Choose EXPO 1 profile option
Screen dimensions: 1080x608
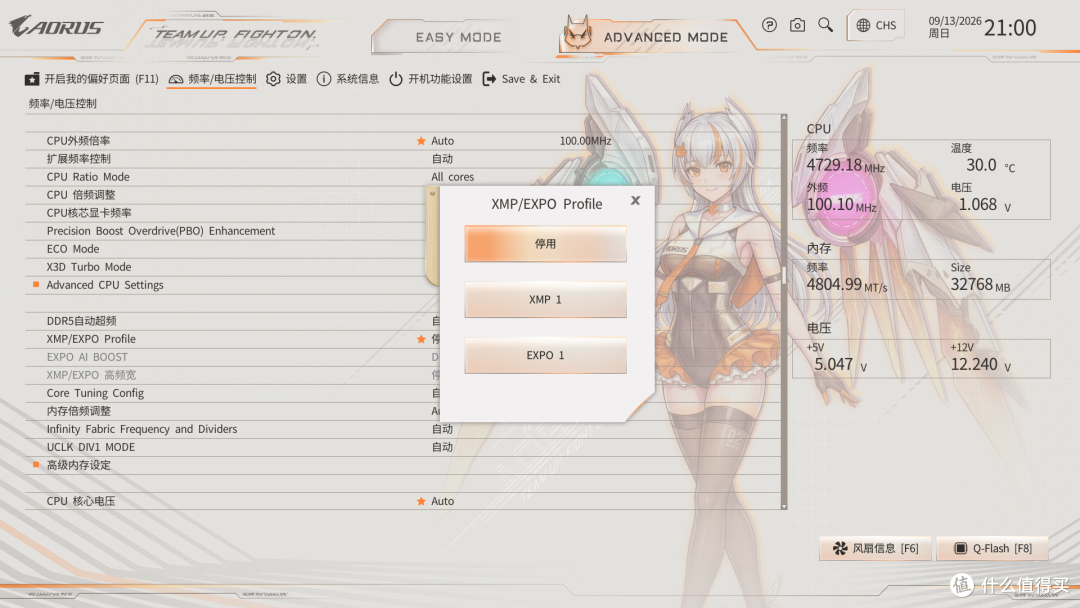pos(546,355)
